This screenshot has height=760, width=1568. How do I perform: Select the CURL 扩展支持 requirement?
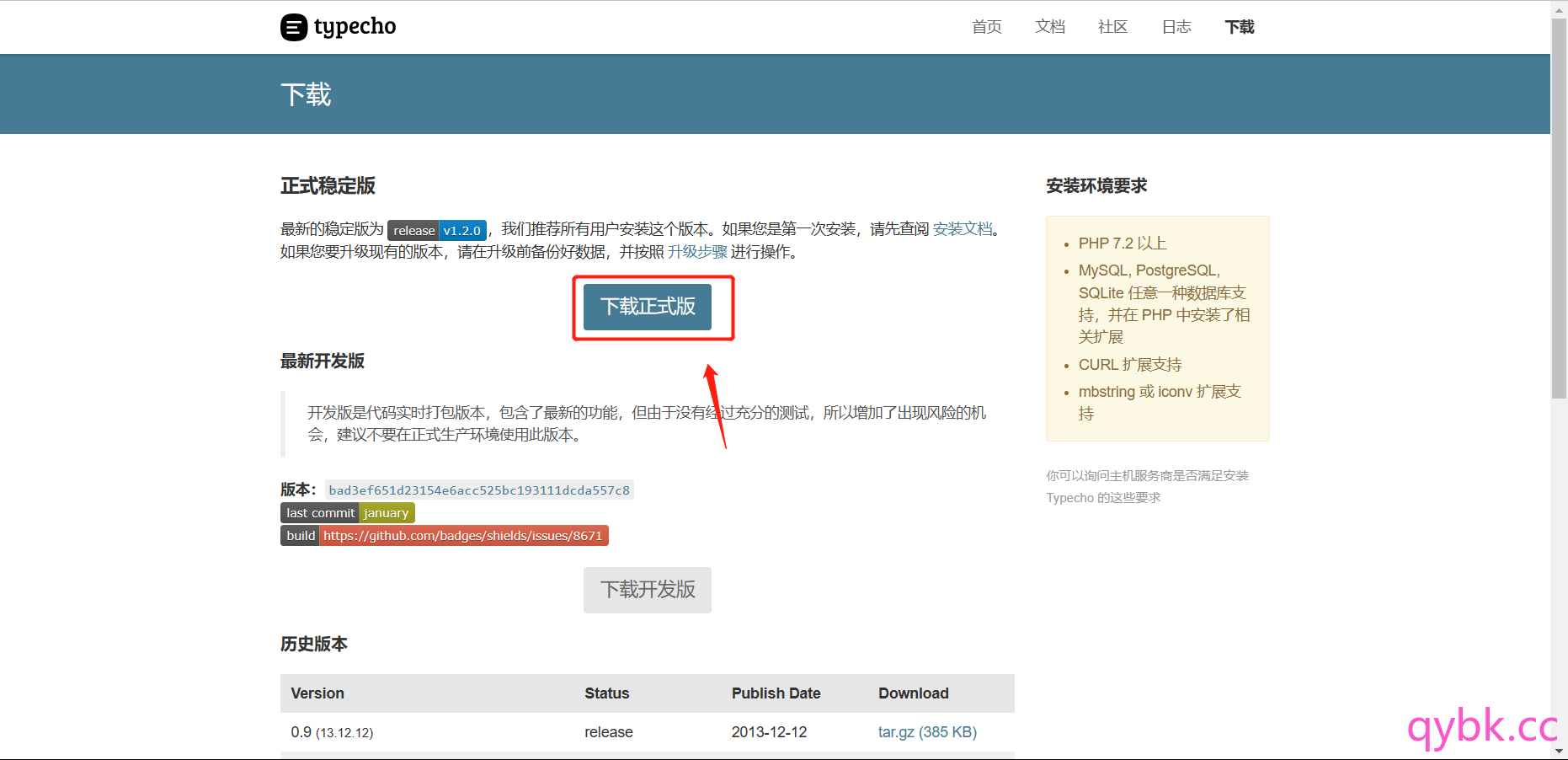(1130, 365)
